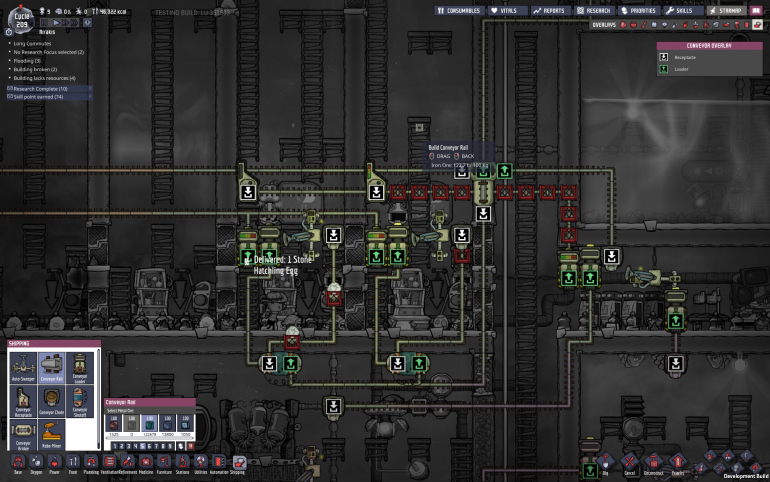
Task: Select the Robo-Miner building
Action: pyautogui.click(x=52, y=435)
